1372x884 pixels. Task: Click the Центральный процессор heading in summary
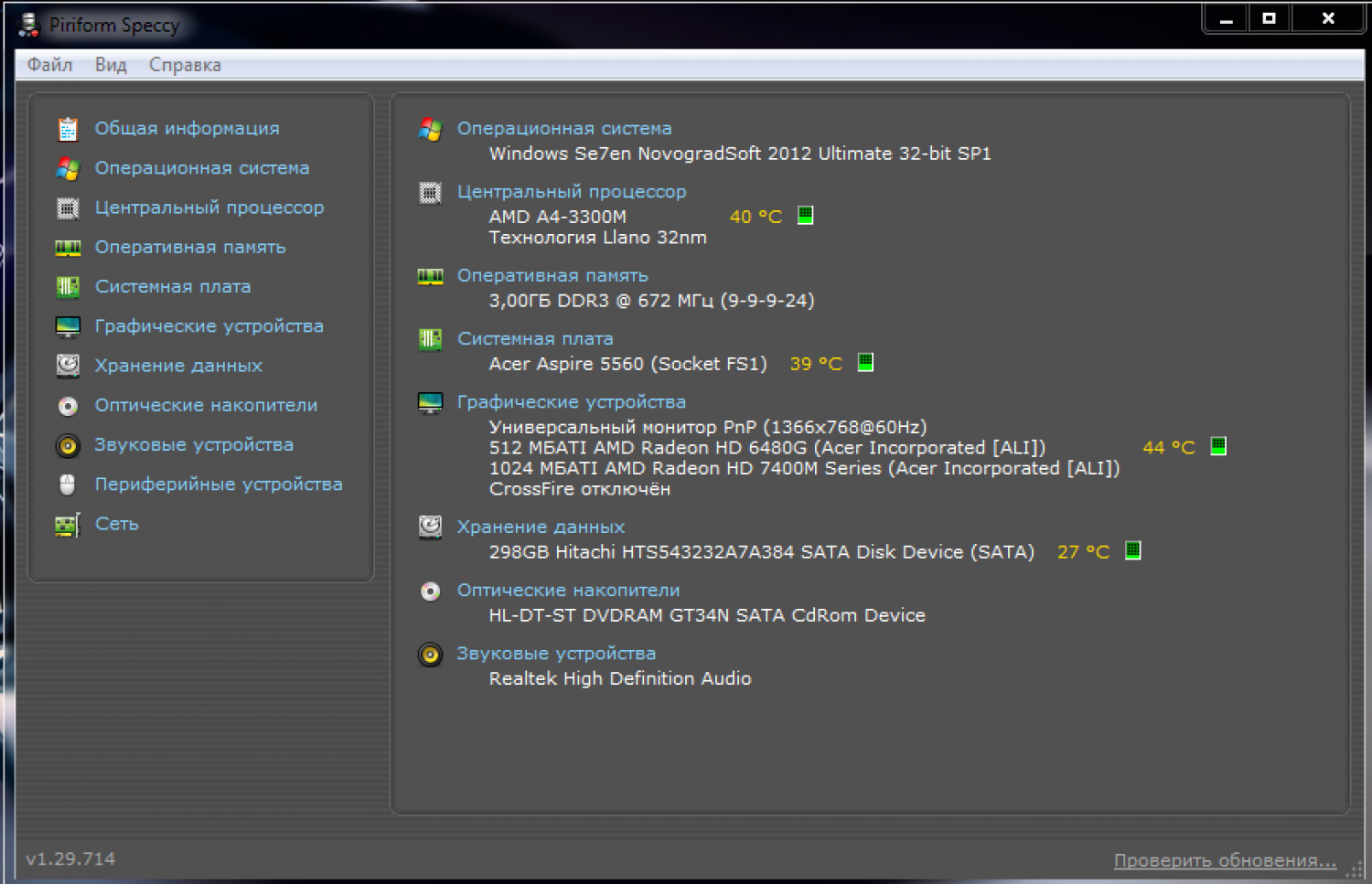tap(572, 192)
